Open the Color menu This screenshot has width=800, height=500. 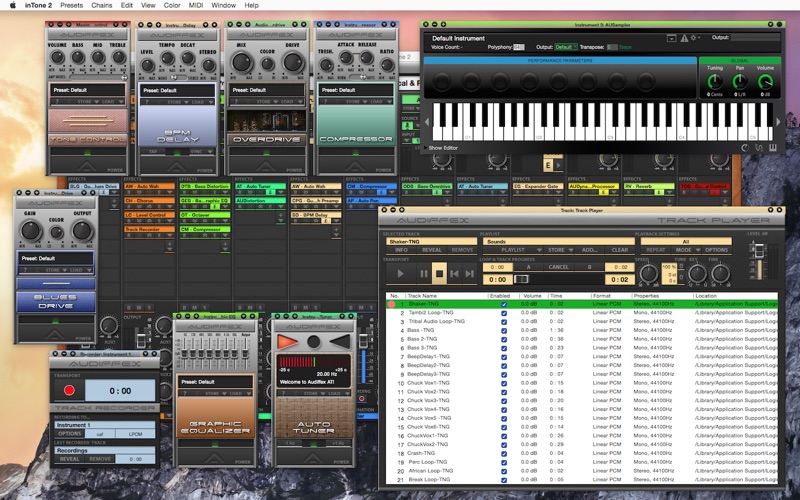(x=172, y=5)
